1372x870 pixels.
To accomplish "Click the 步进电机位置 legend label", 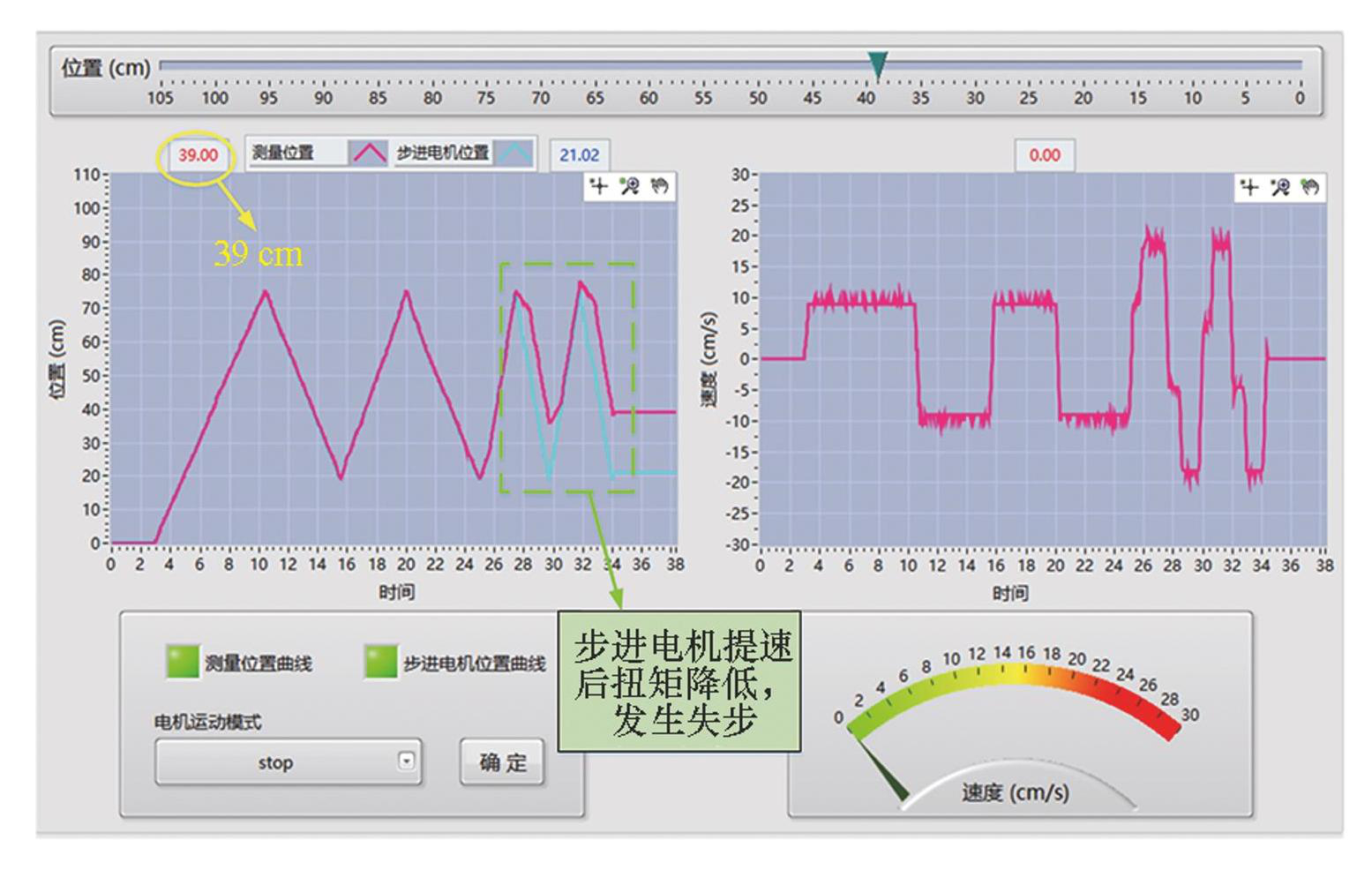I will (x=443, y=154).
